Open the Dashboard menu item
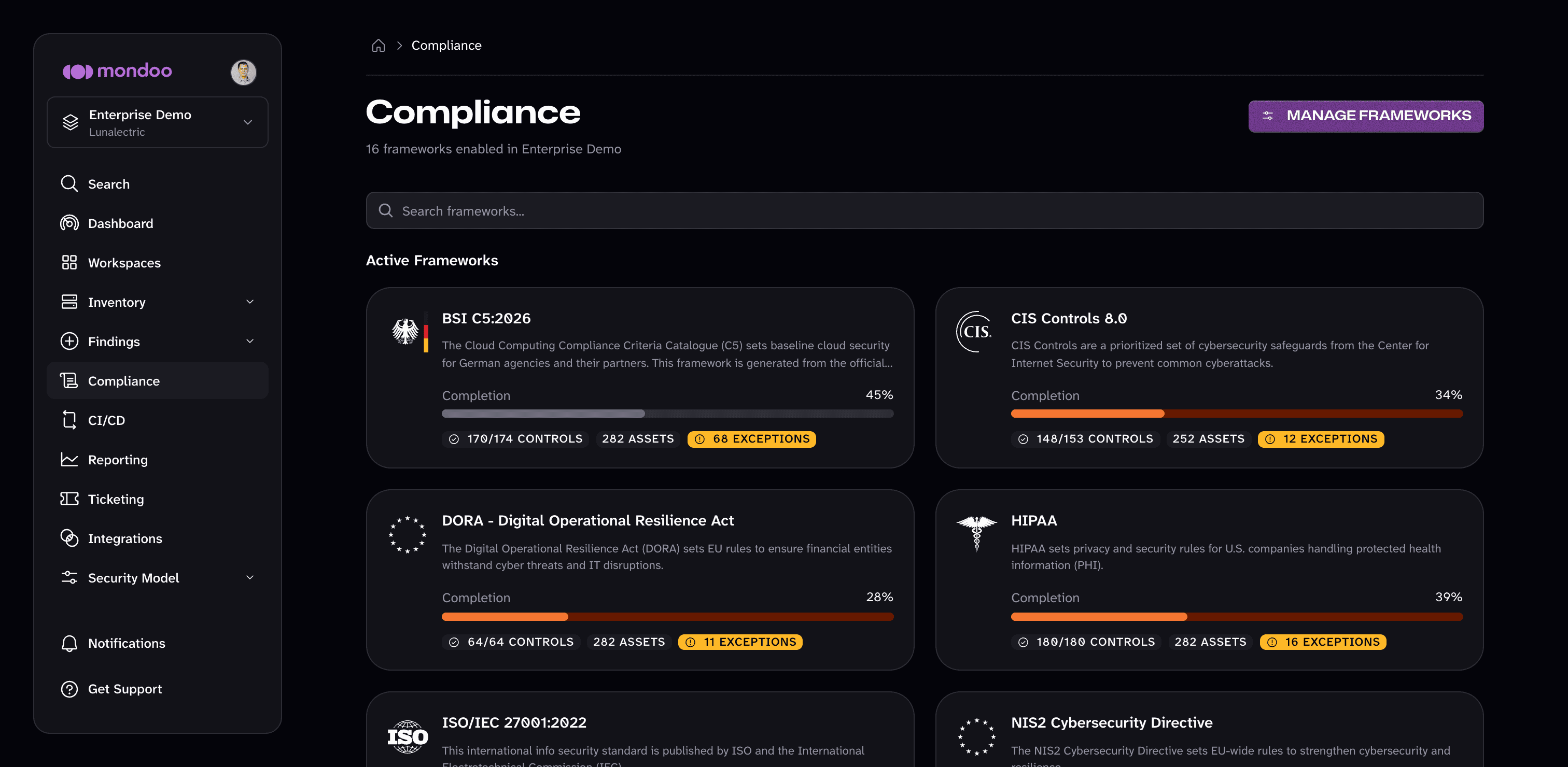This screenshot has height=767, width=1568. coord(158,223)
